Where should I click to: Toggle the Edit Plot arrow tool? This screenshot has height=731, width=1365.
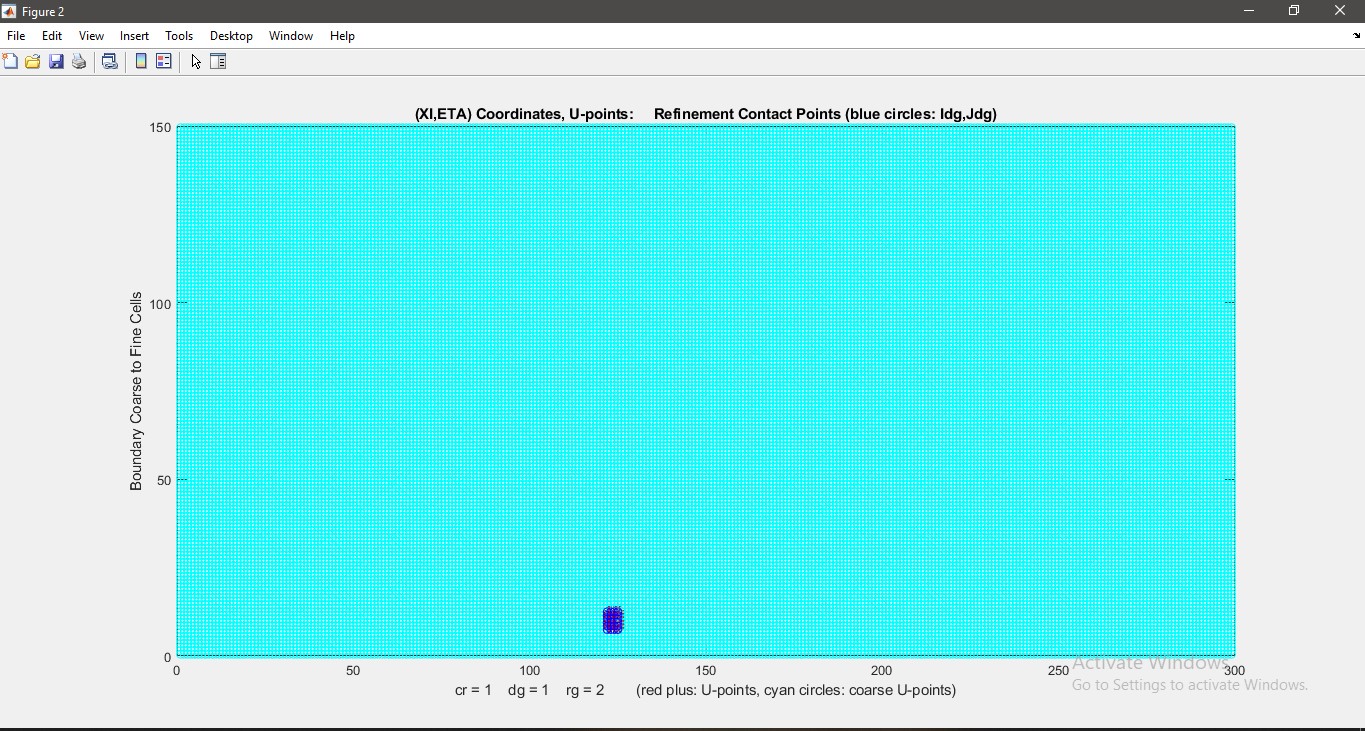196,62
